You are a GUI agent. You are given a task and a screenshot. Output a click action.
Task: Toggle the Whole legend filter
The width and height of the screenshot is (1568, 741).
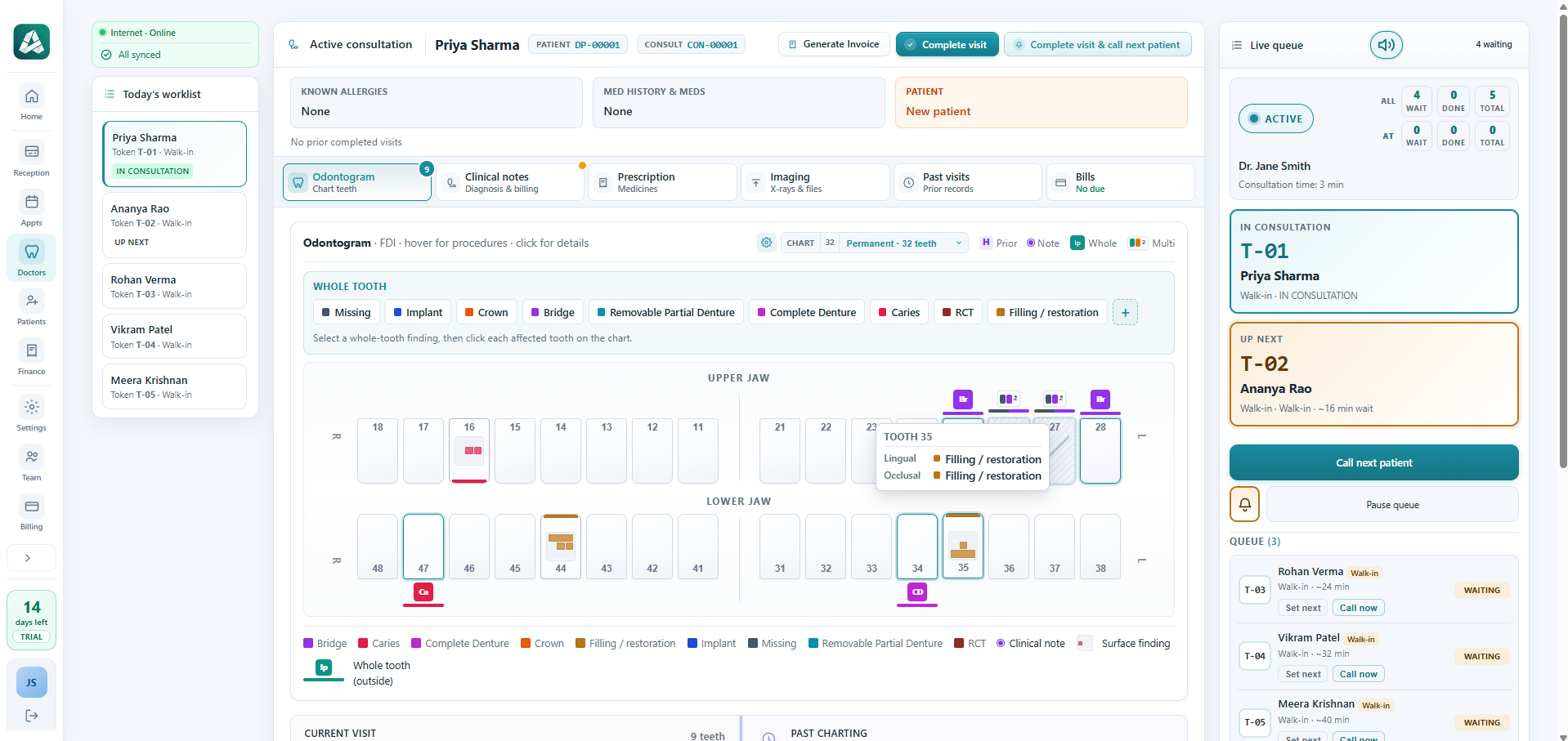[1094, 243]
